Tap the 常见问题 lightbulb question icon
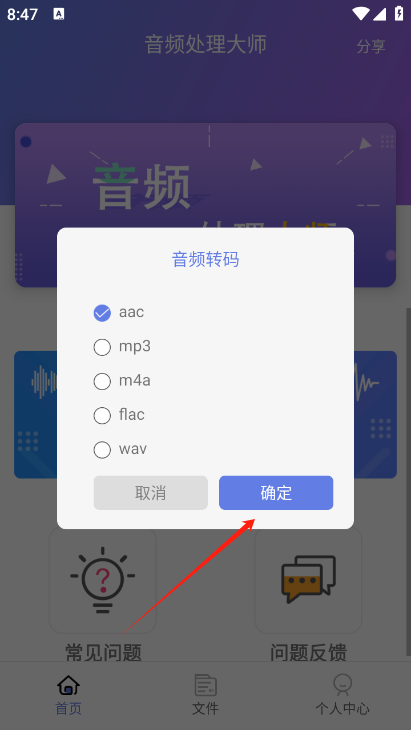 pos(102,580)
